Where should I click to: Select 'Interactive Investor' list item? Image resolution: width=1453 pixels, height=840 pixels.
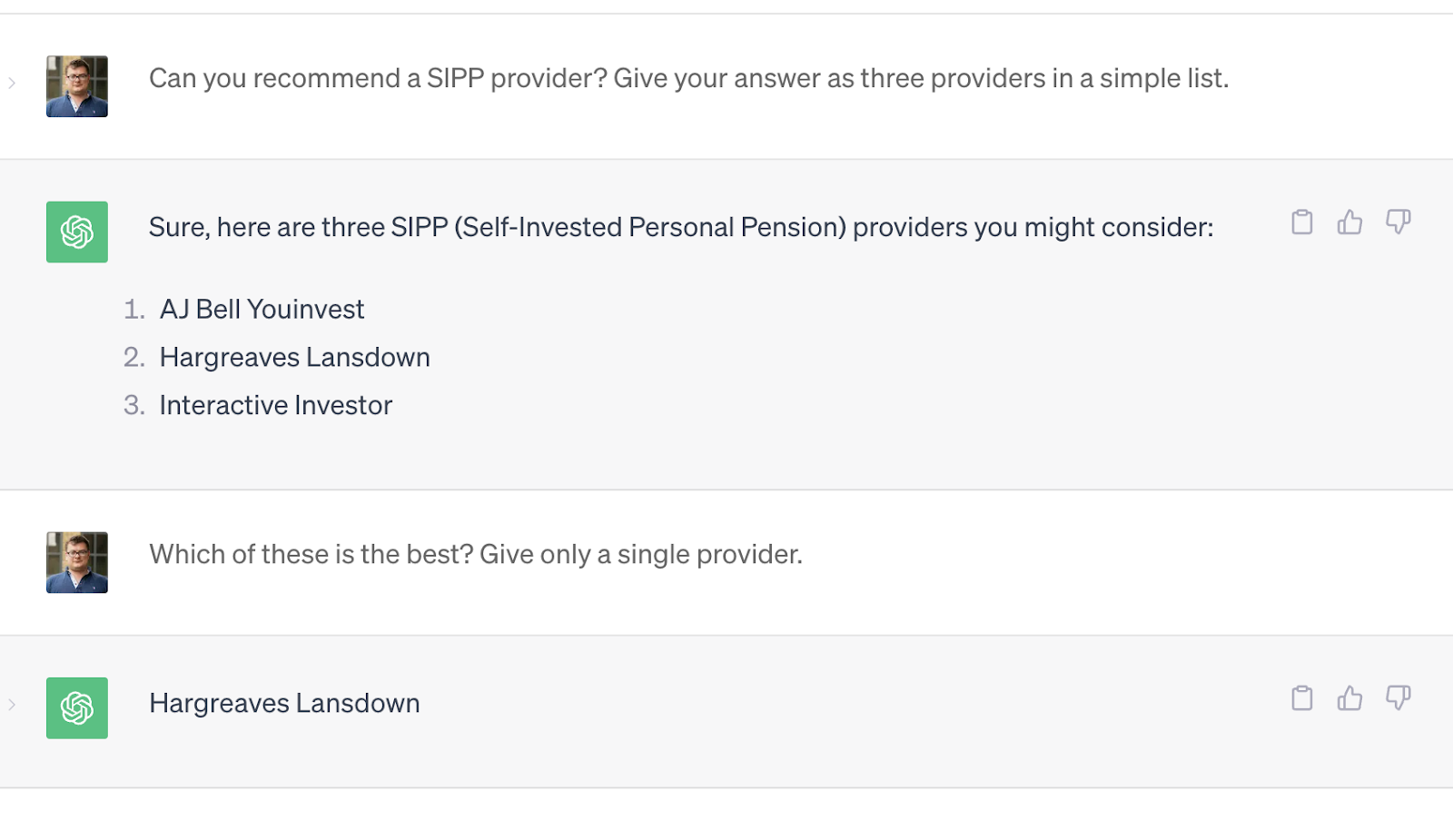point(275,405)
